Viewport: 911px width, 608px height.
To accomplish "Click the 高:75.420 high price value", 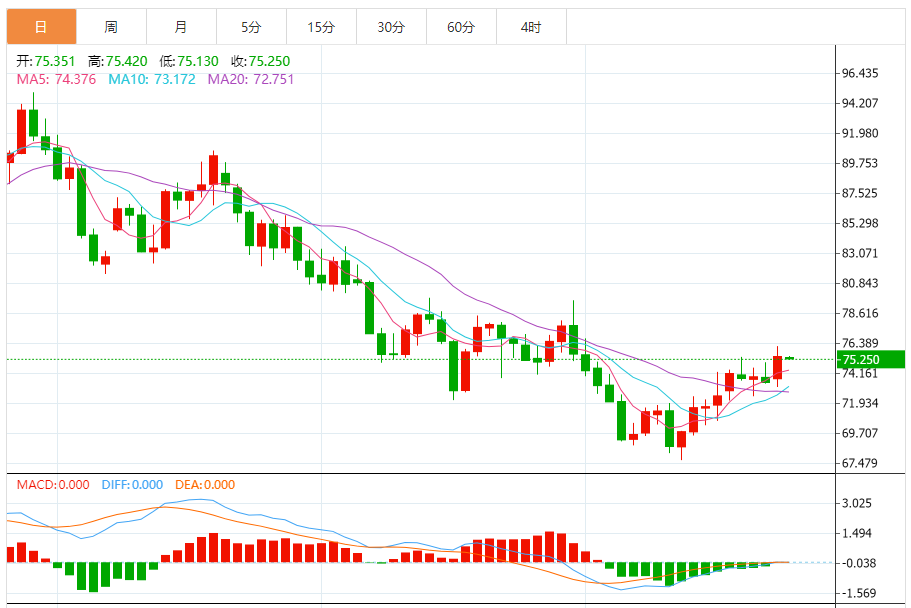I will tap(118, 61).
